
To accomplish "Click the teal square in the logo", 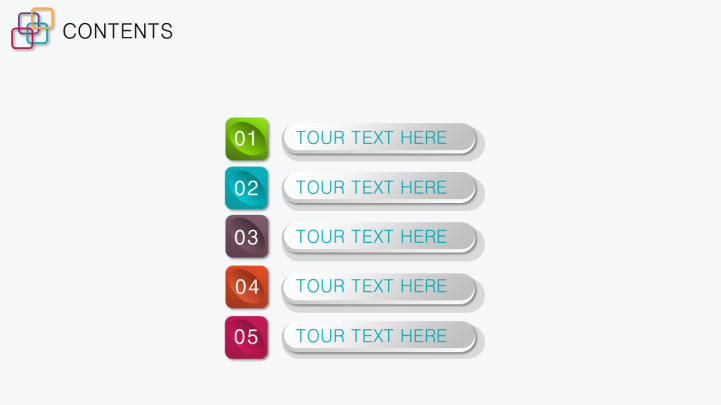I will click(42, 39).
